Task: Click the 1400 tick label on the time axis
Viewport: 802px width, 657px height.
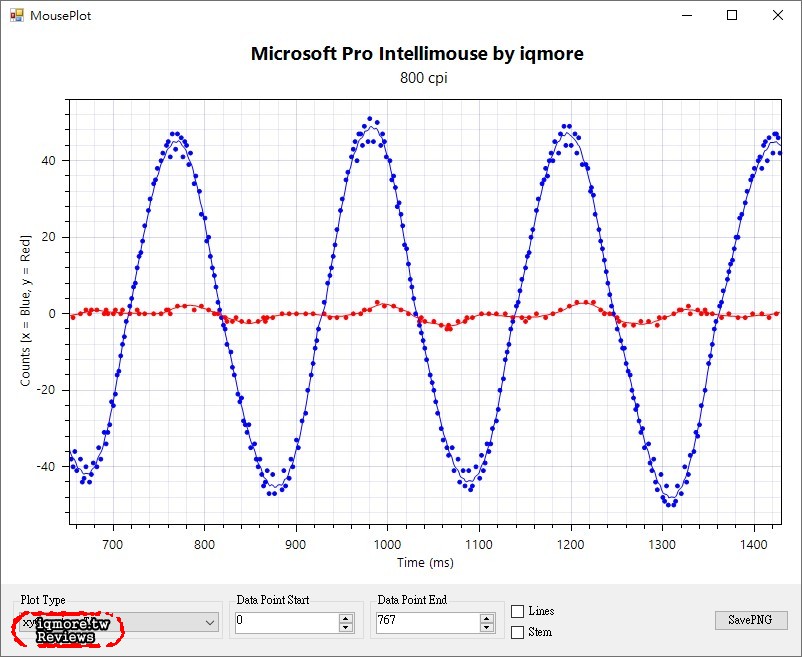Action: tap(753, 545)
